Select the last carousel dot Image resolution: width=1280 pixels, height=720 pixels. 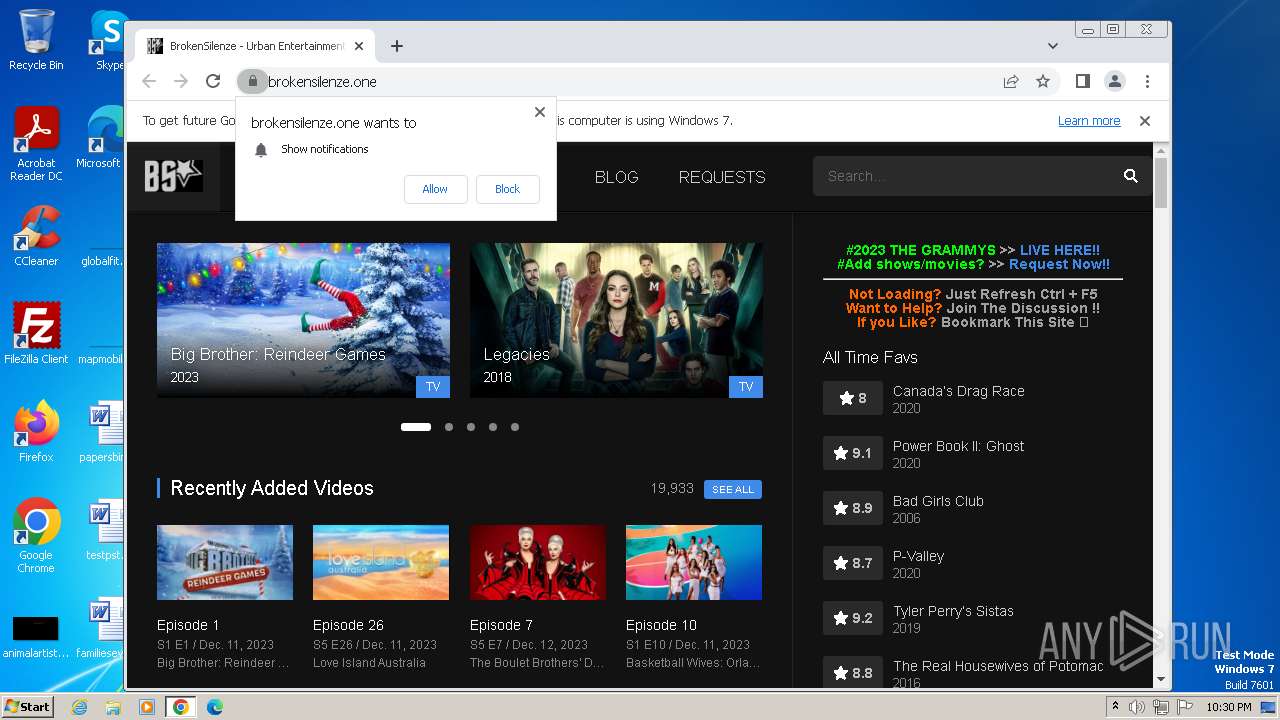(515, 427)
